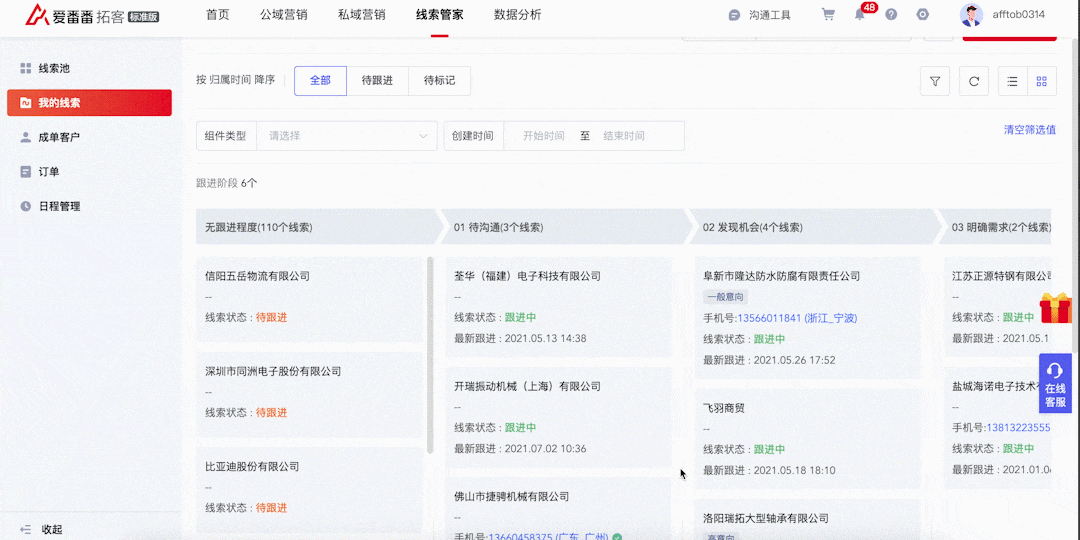Open the 沟通工具 chat tool
Screen dimensions: 1080x540
[760, 15]
